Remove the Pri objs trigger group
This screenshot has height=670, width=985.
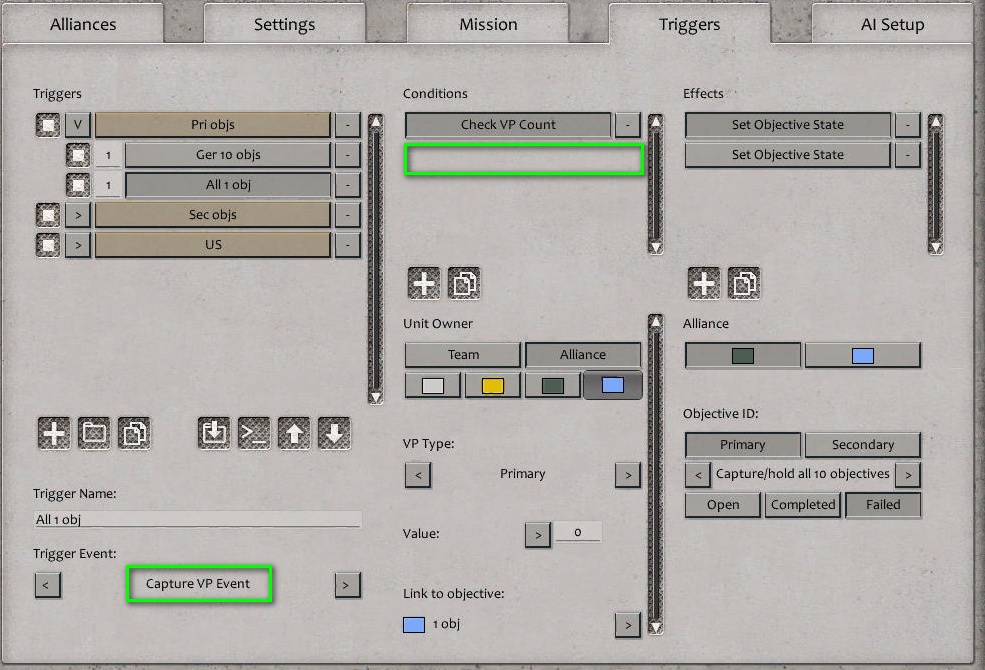[347, 125]
